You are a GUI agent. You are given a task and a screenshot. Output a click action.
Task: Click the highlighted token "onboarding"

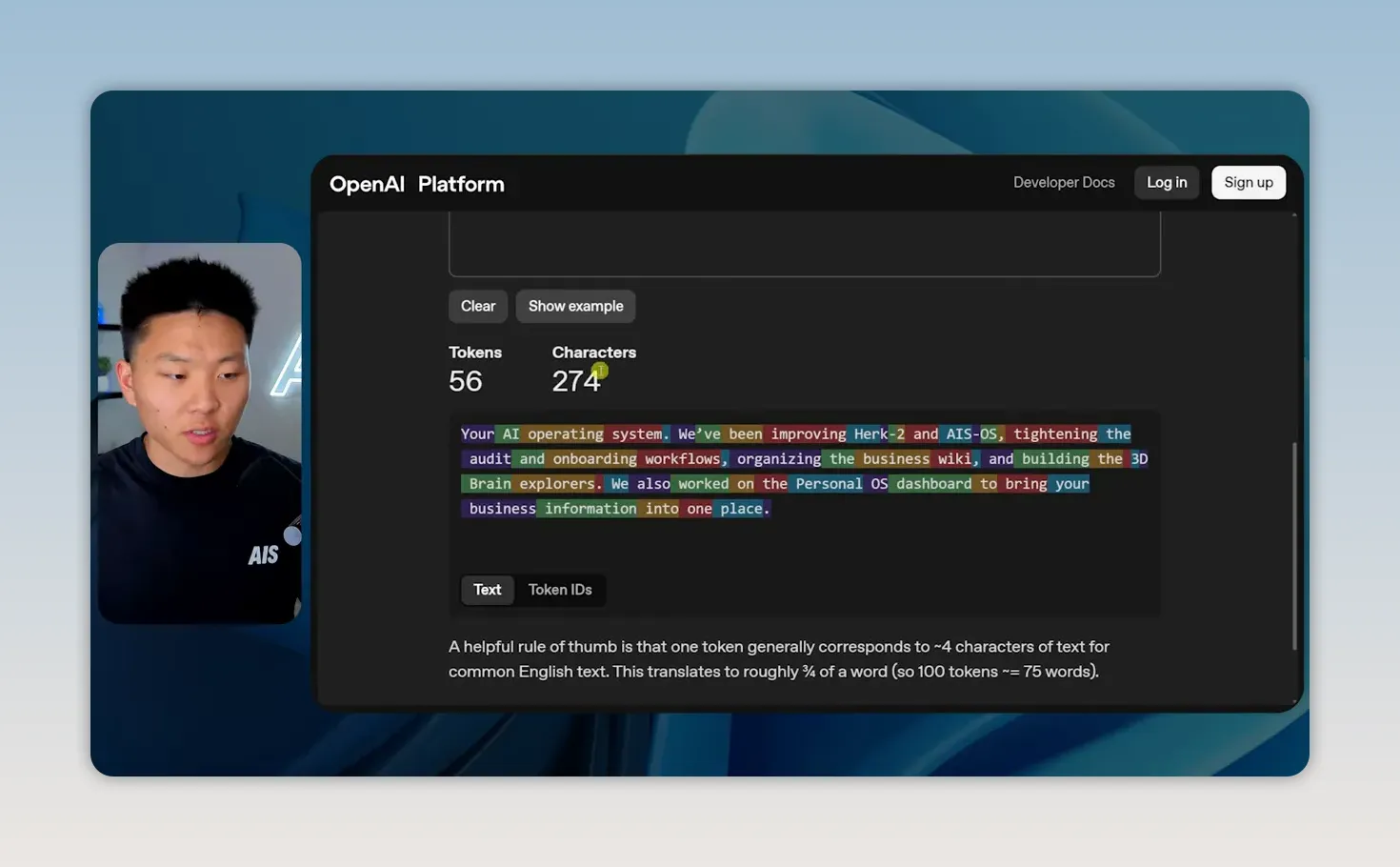coord(591,459)
